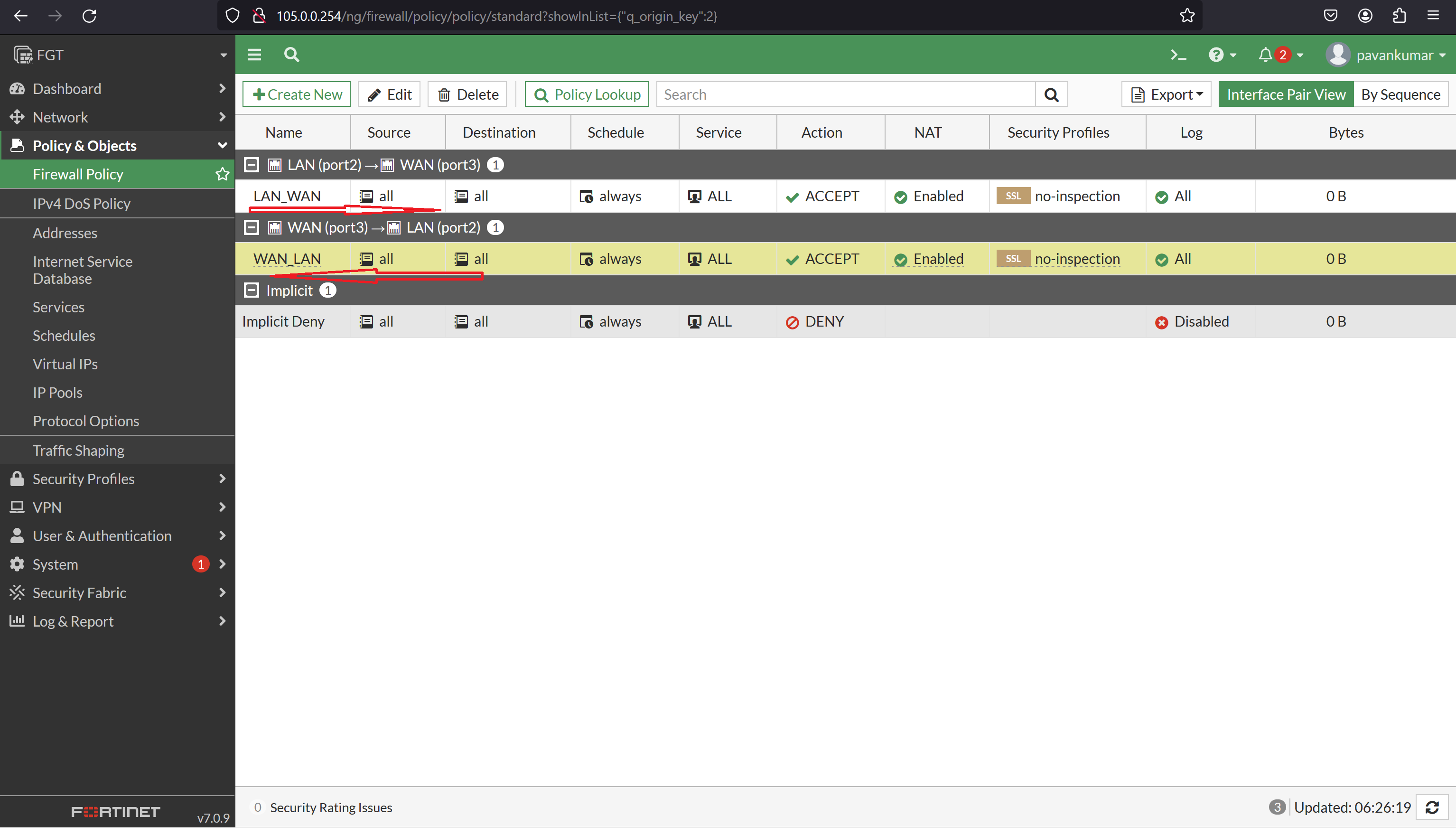
Task: Open the notification bell icon
Action: (x=1266, y=55)
